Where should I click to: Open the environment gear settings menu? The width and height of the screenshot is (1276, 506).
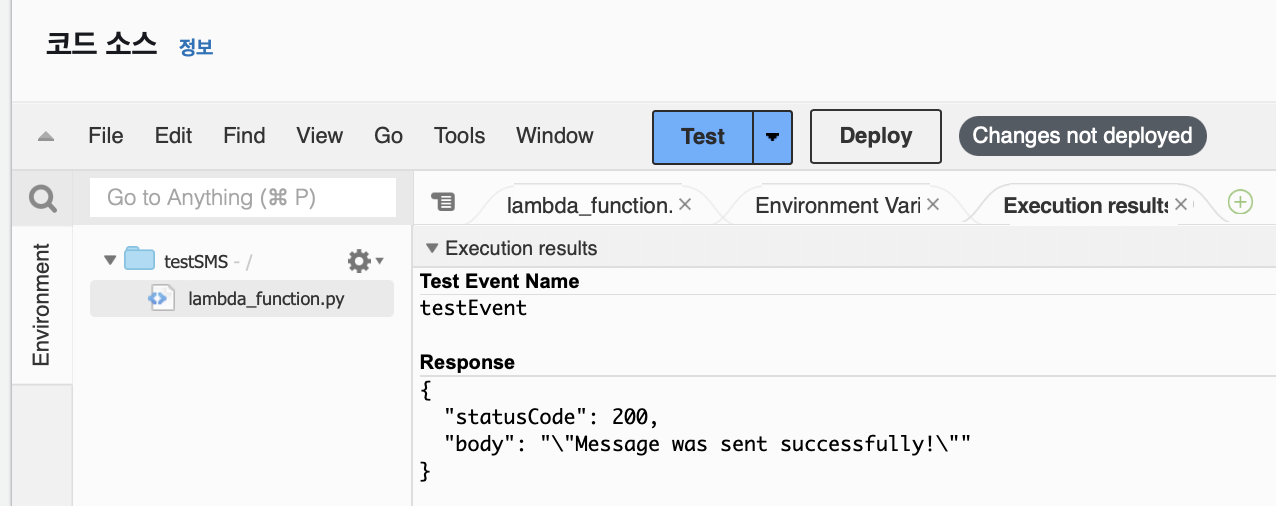pyautogui.click(x=360, y=262)
